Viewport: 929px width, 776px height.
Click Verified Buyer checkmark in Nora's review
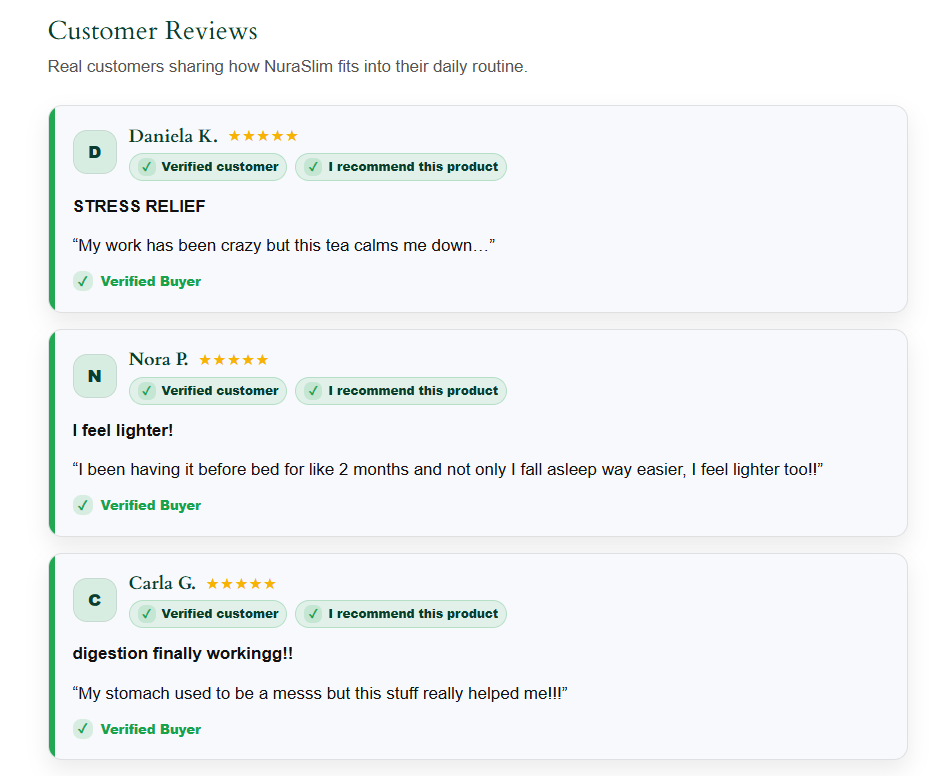coord(83,505)
